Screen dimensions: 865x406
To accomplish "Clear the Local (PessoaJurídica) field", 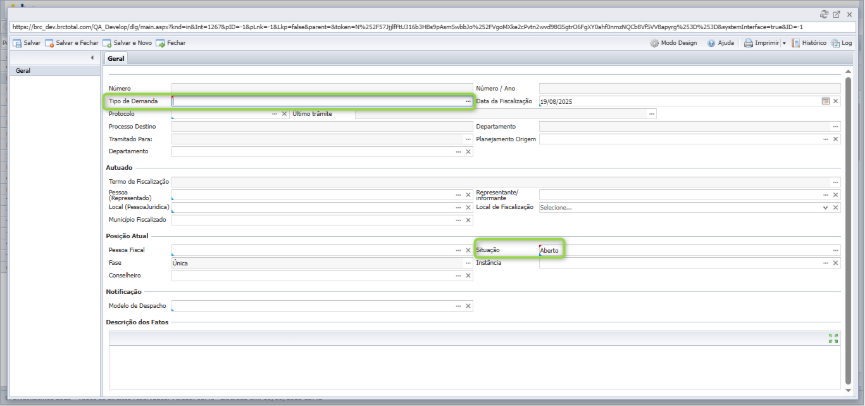I will 468,207.
